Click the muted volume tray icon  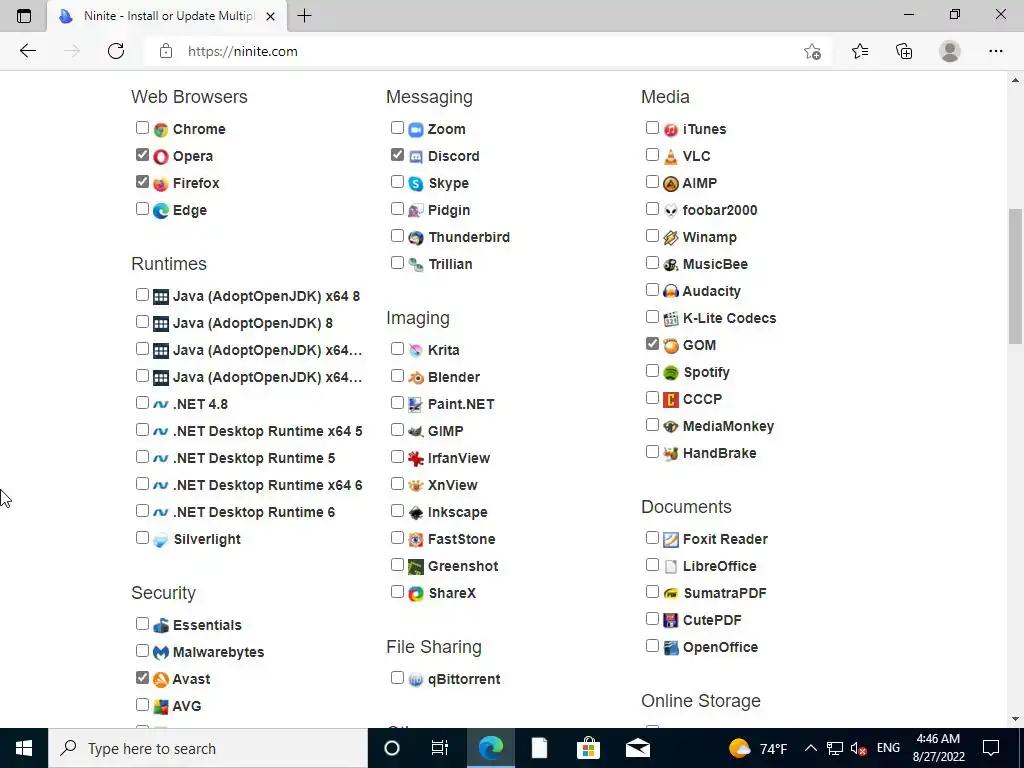[858, 748]
